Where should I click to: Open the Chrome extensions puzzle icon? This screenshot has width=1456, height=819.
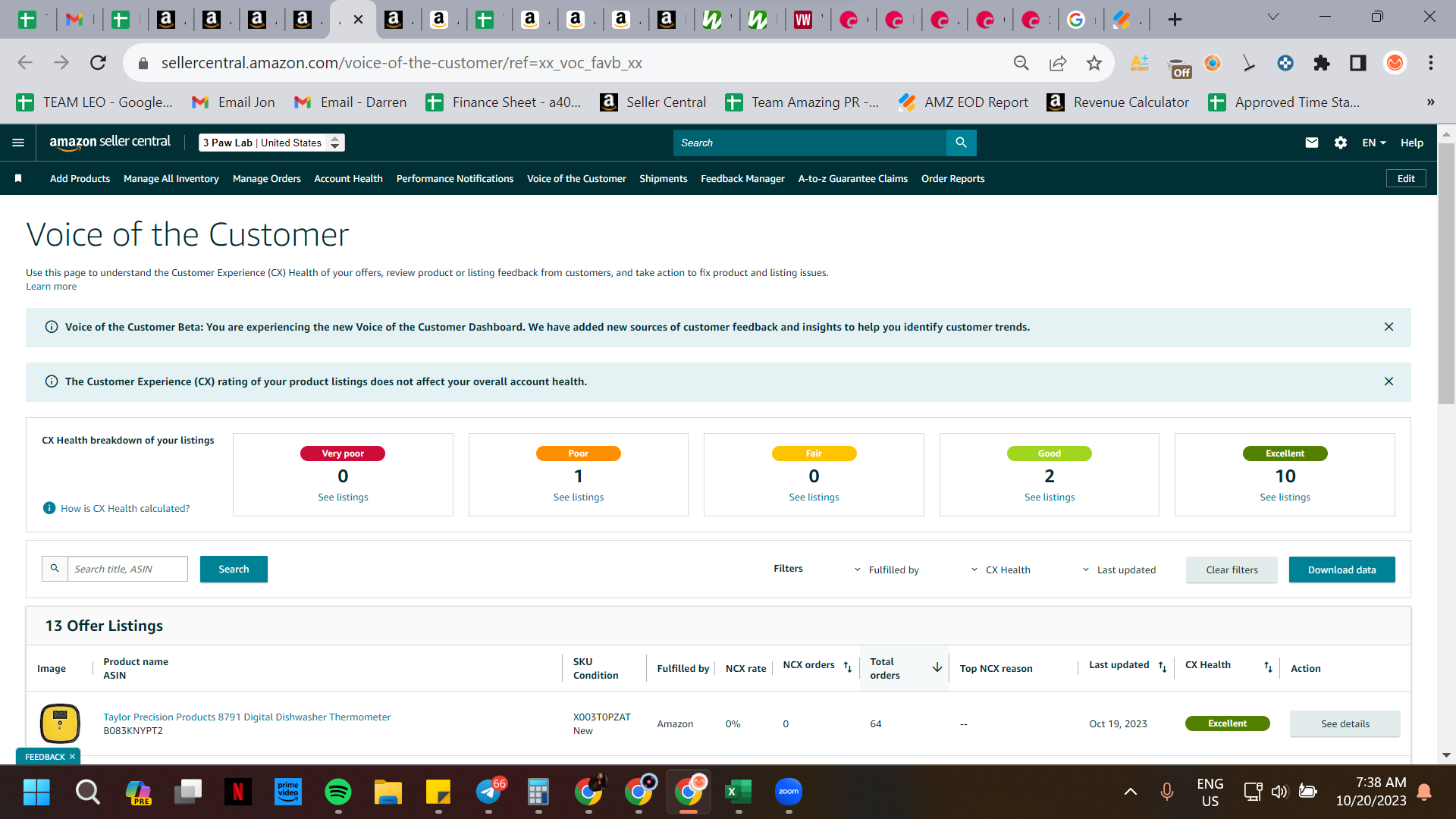[x=1322, y=63]
